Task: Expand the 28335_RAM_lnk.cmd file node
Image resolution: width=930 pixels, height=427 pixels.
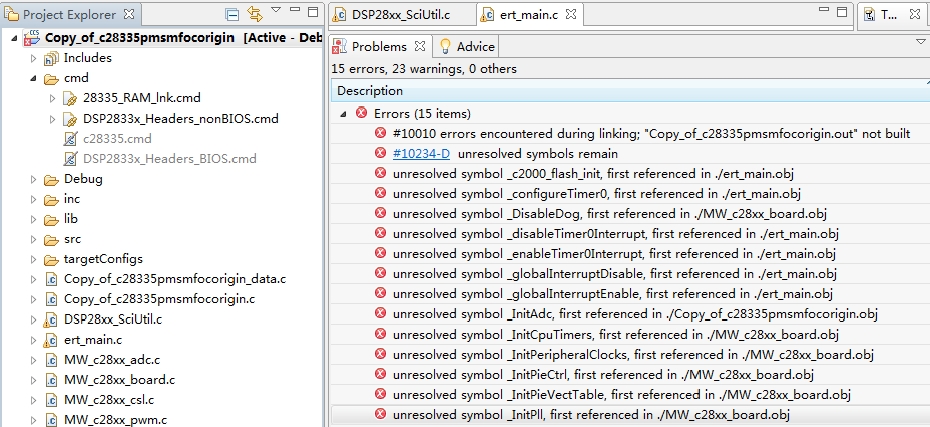Action: coord(53,98)
